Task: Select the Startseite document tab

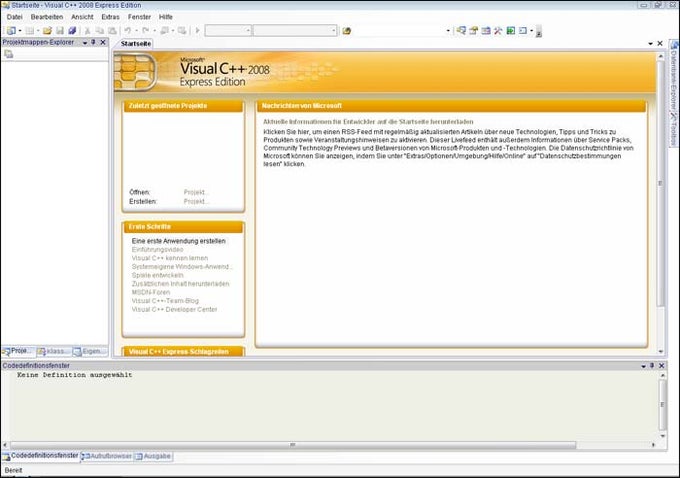Action: 136,43
